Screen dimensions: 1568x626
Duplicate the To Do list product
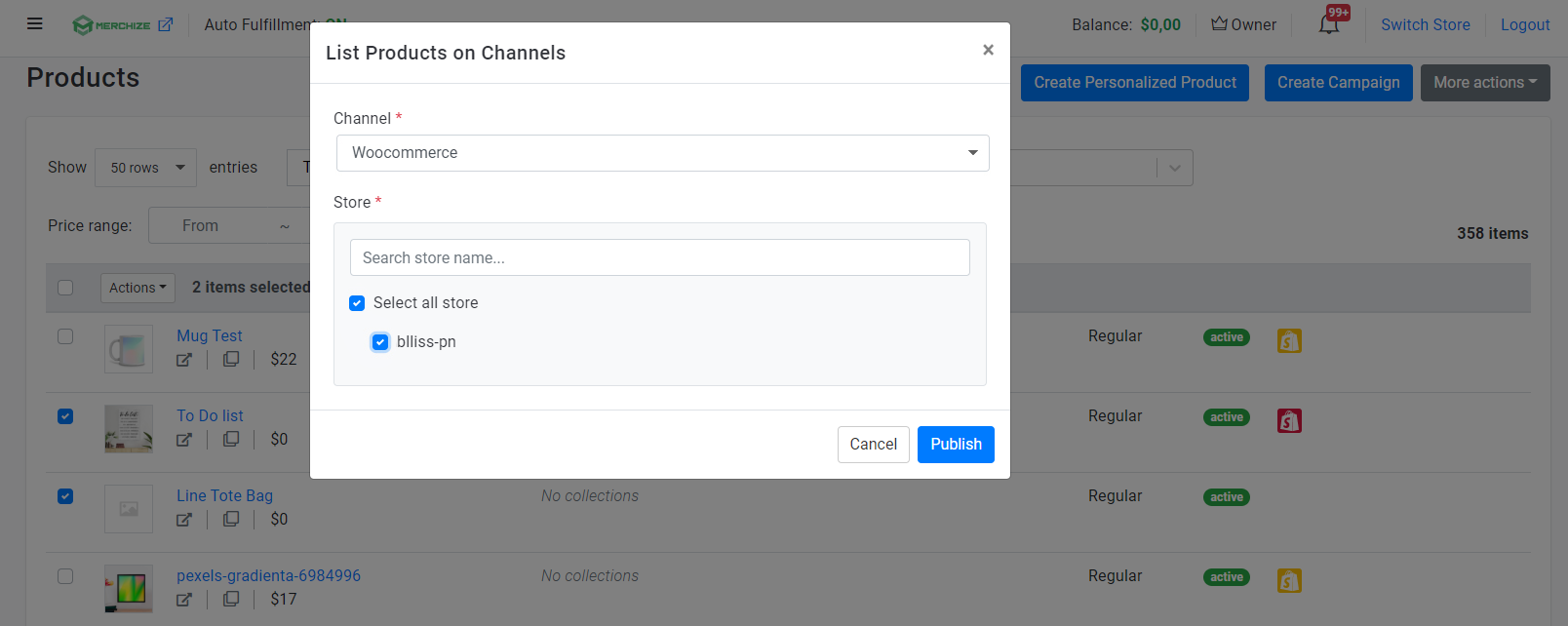(x=231, y=439)
